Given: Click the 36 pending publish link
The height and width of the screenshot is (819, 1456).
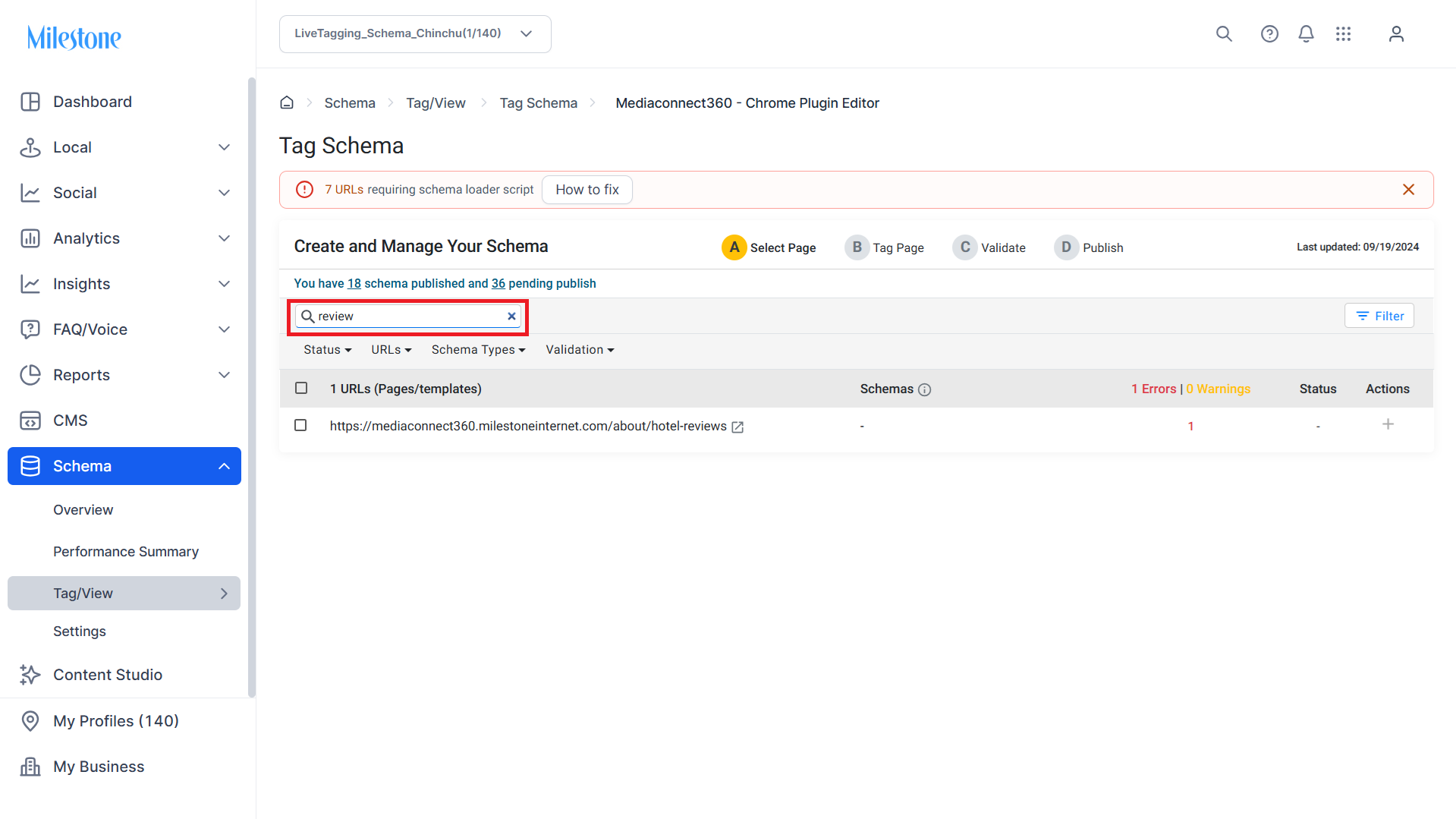Looking at the screenshot, I should click(x=498, y=284).
